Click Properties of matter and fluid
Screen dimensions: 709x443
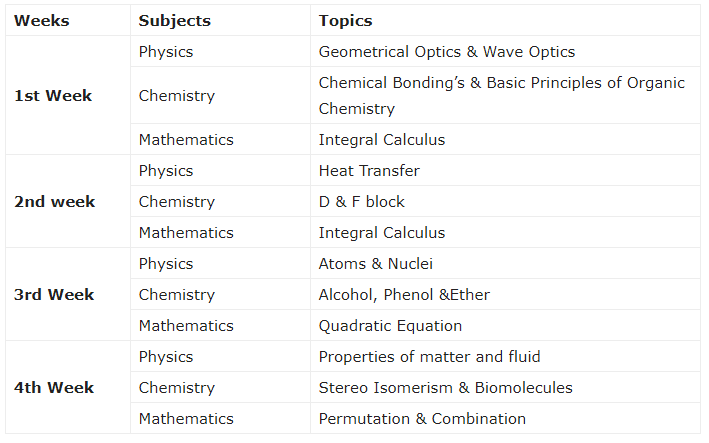click(430, 357)
